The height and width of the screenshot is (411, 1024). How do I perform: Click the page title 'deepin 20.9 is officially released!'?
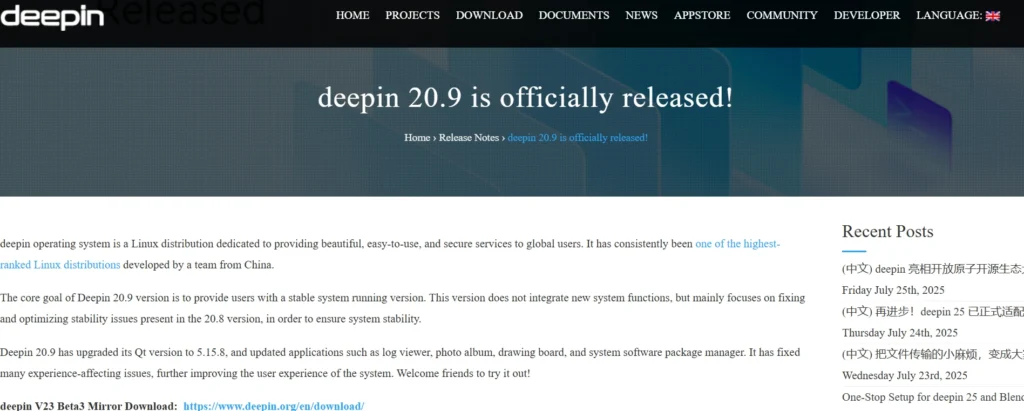526,98
